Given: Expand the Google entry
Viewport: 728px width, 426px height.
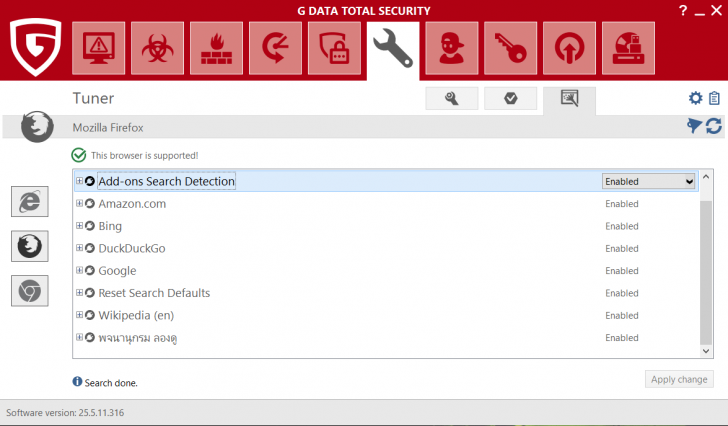Looking at the screenshot, I should 79,270.
